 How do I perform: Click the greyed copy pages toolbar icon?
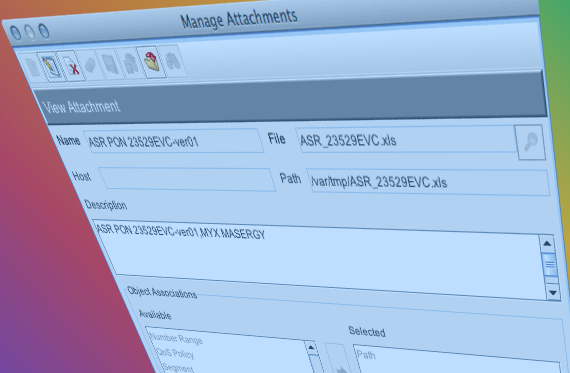pyautogui.click(x=111, y=64)
